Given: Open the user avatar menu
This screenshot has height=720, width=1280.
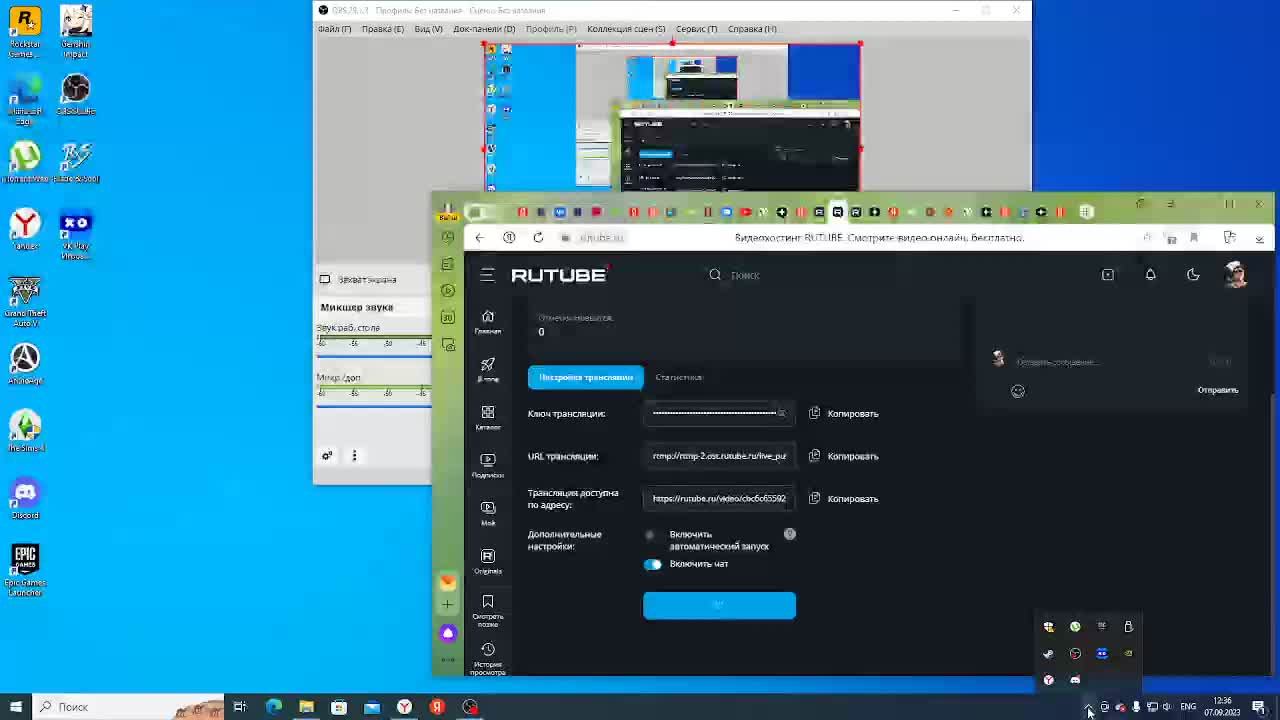Looking at the screenshot, I should [1236, 275].
